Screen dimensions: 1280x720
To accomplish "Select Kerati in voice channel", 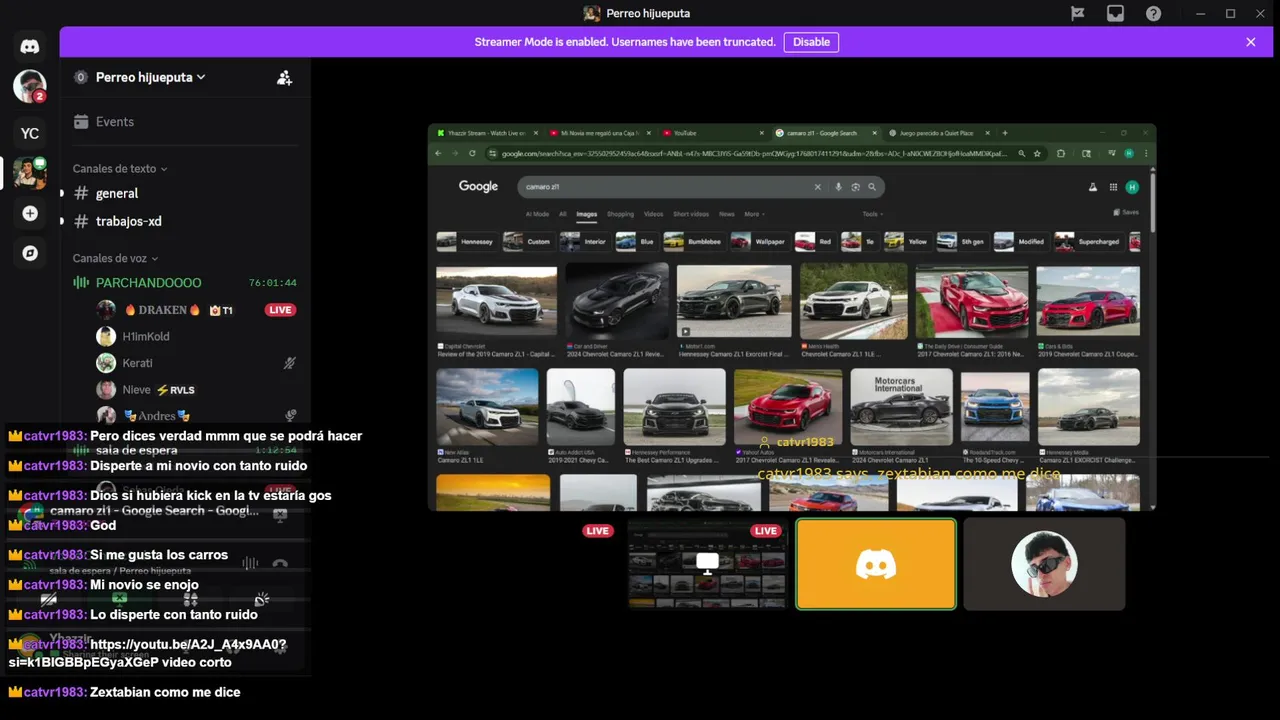I will 195,363.
